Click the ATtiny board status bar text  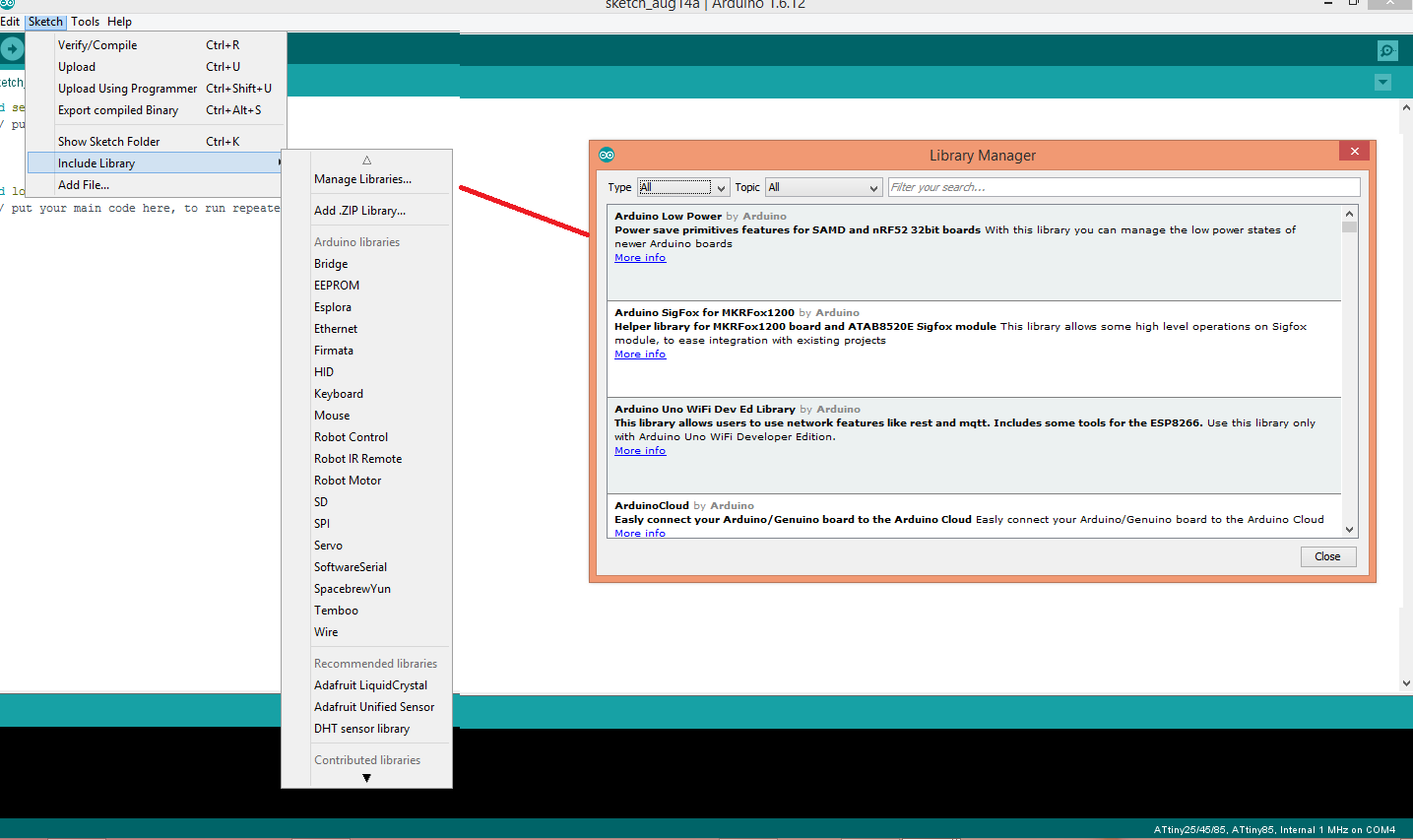click(x=1274, y=830)
